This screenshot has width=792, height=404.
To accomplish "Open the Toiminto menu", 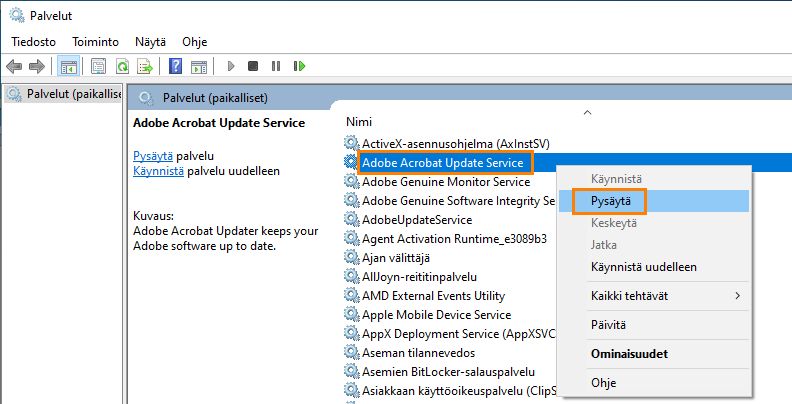I will tap(95, 42).
